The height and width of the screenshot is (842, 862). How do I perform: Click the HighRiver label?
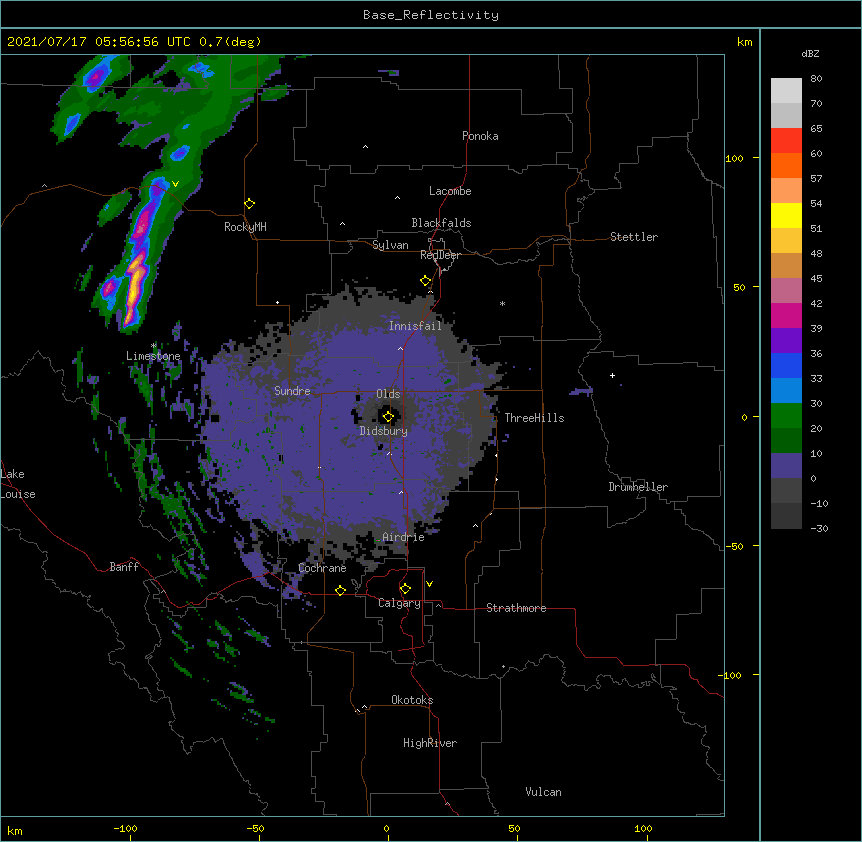(x=430, y=743)
